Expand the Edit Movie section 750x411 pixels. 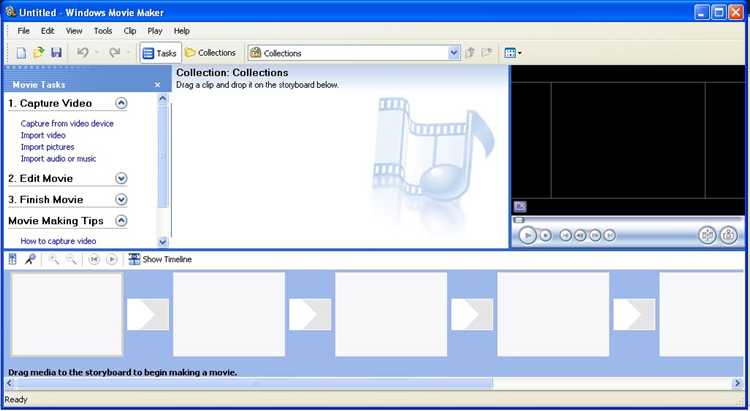pyautogui.click(x=121, y=178)
